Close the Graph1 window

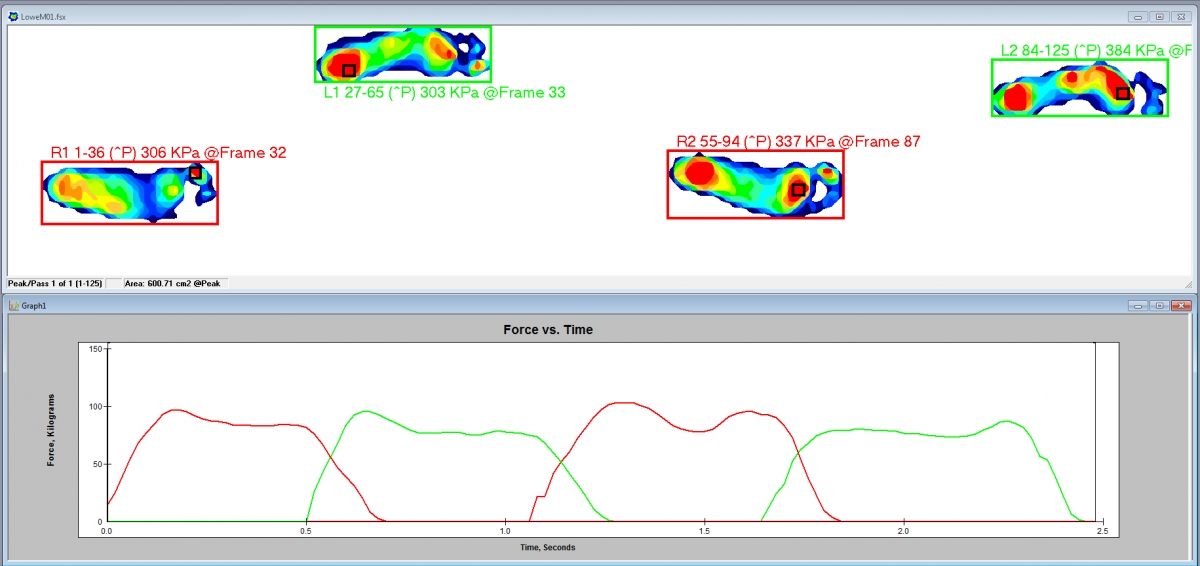pos(1181,305)
